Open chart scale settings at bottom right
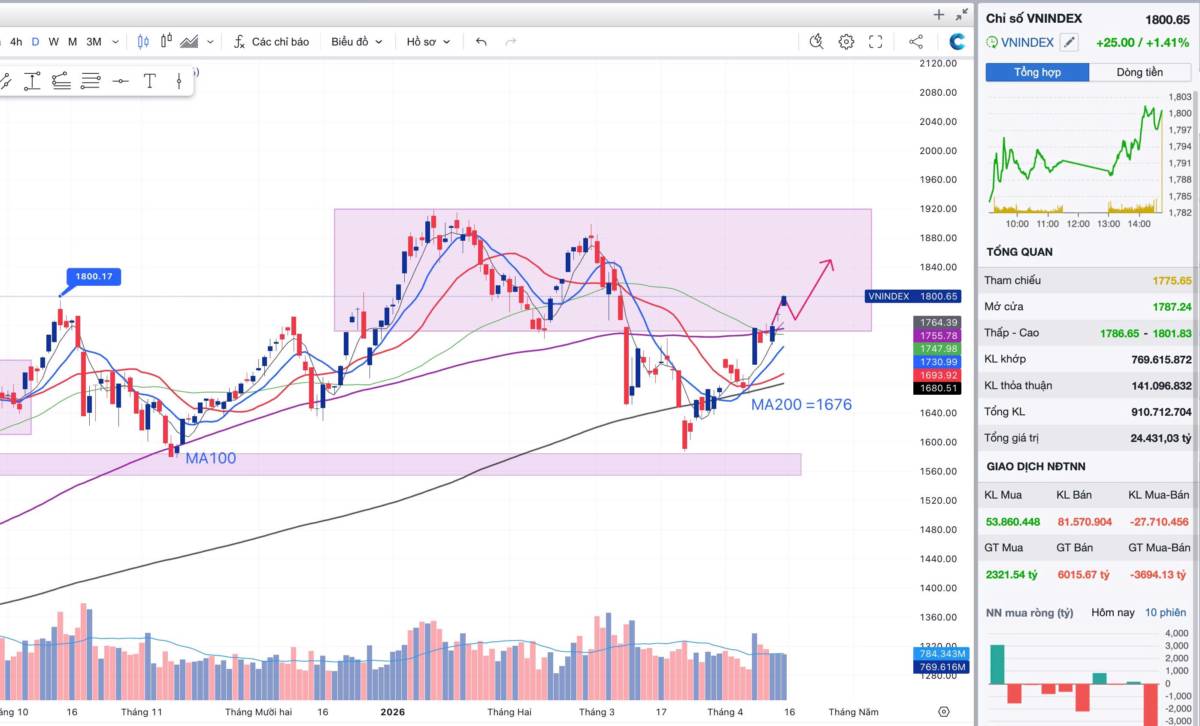The width and height of the screenshot is (1200, 726). point(944,711)
